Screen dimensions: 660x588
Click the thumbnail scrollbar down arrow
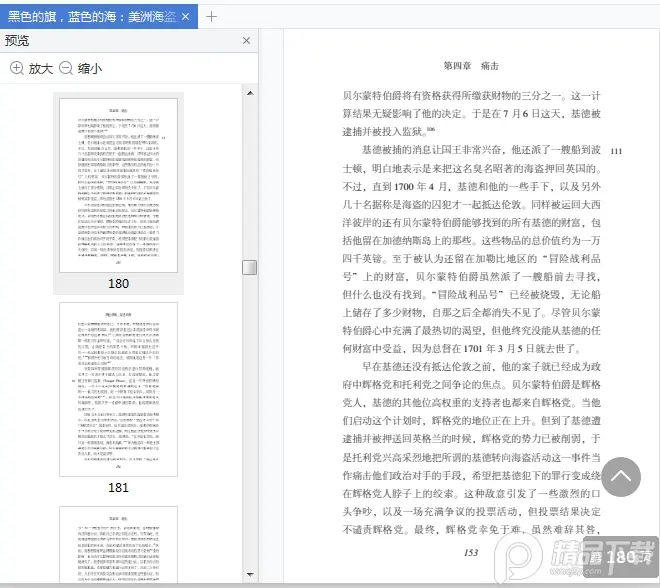point(250,575)
